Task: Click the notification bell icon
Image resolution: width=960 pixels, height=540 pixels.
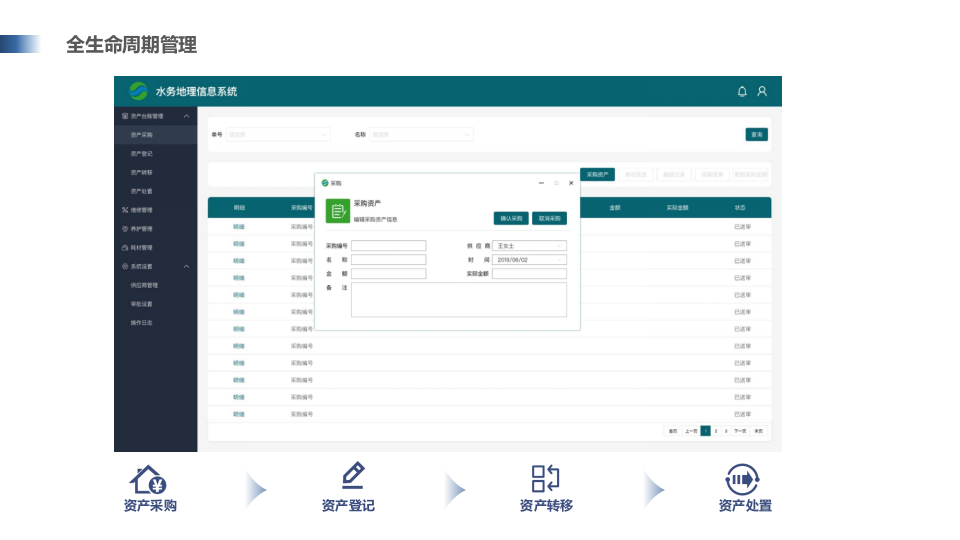Action: click(x=742, y=91)
